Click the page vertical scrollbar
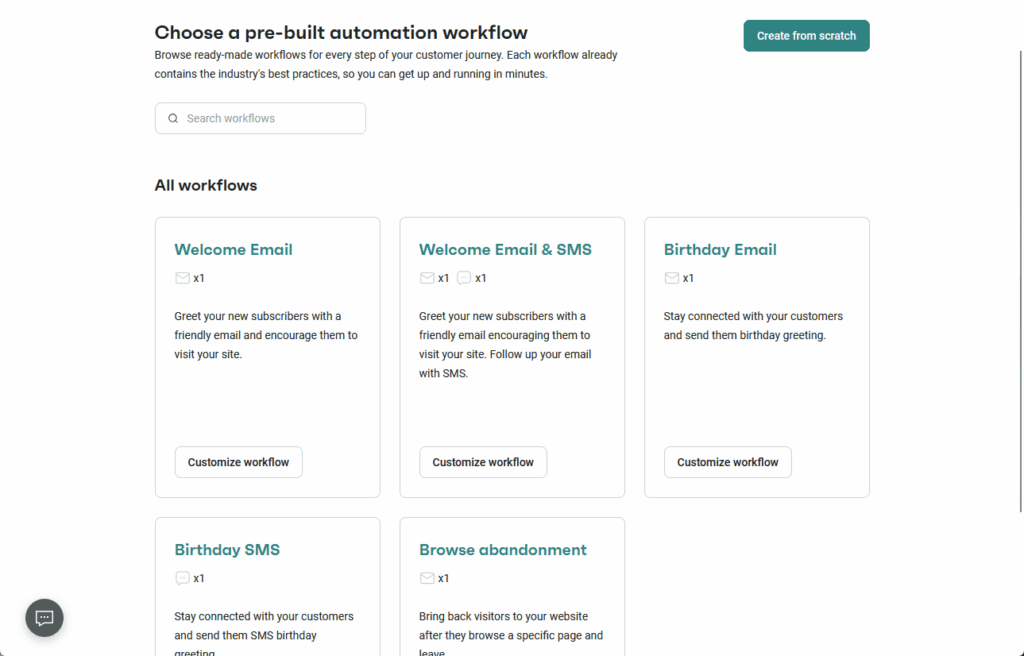The width and height of the screenshot is (1024, 656). pos(1021,281)
